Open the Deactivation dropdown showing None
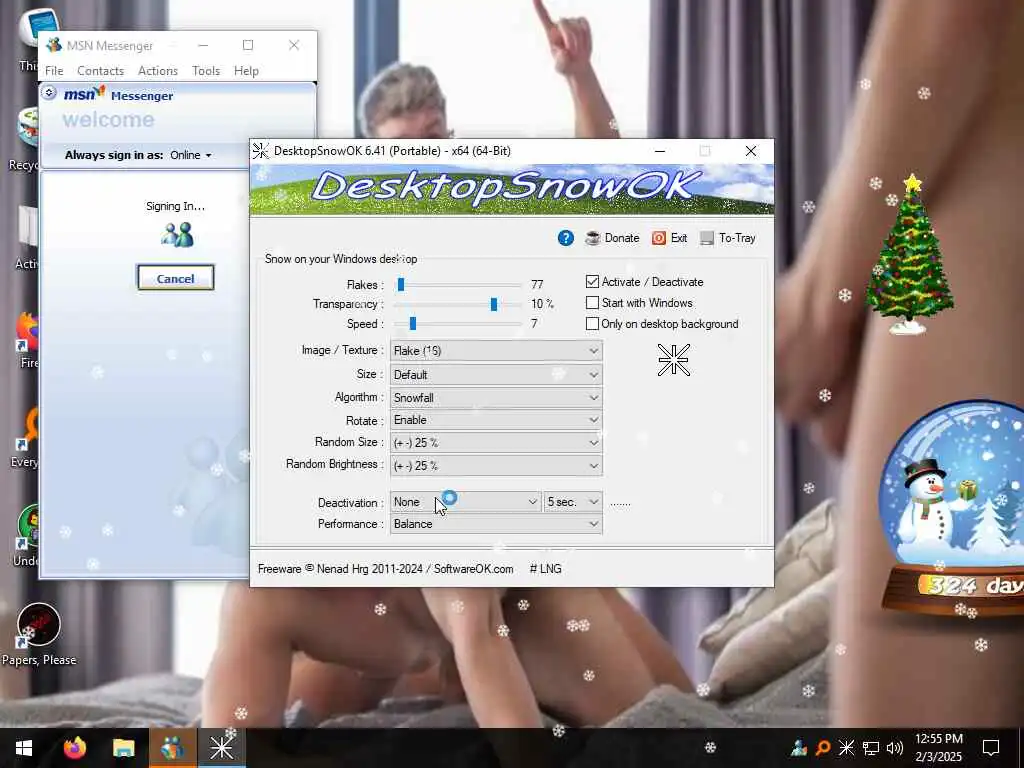1024x768 pixels. pyautogui.click(x=466, y=502)
